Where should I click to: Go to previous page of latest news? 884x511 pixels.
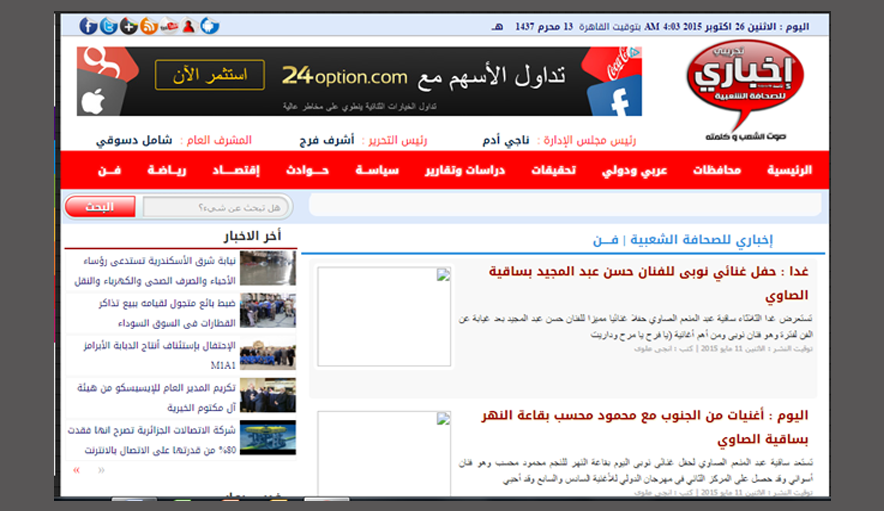pyautogui.click(x=100, y=469)
